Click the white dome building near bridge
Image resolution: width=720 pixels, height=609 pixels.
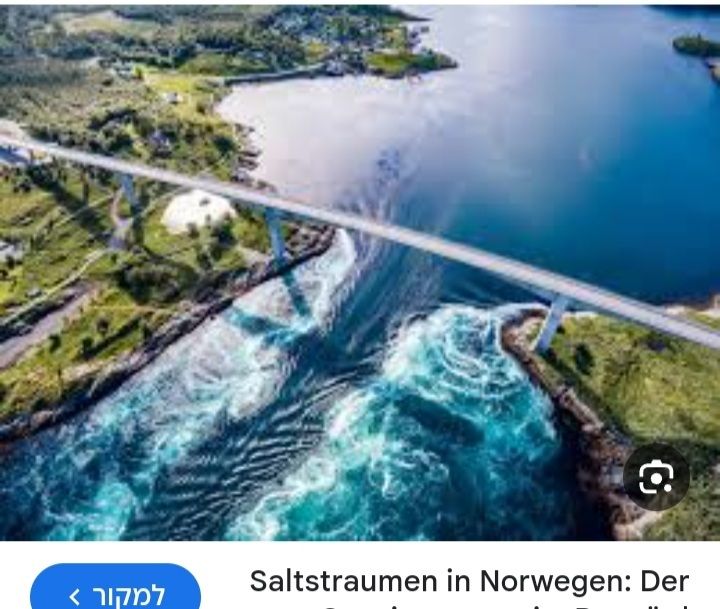pyautogui.click(x=197, y=210)
